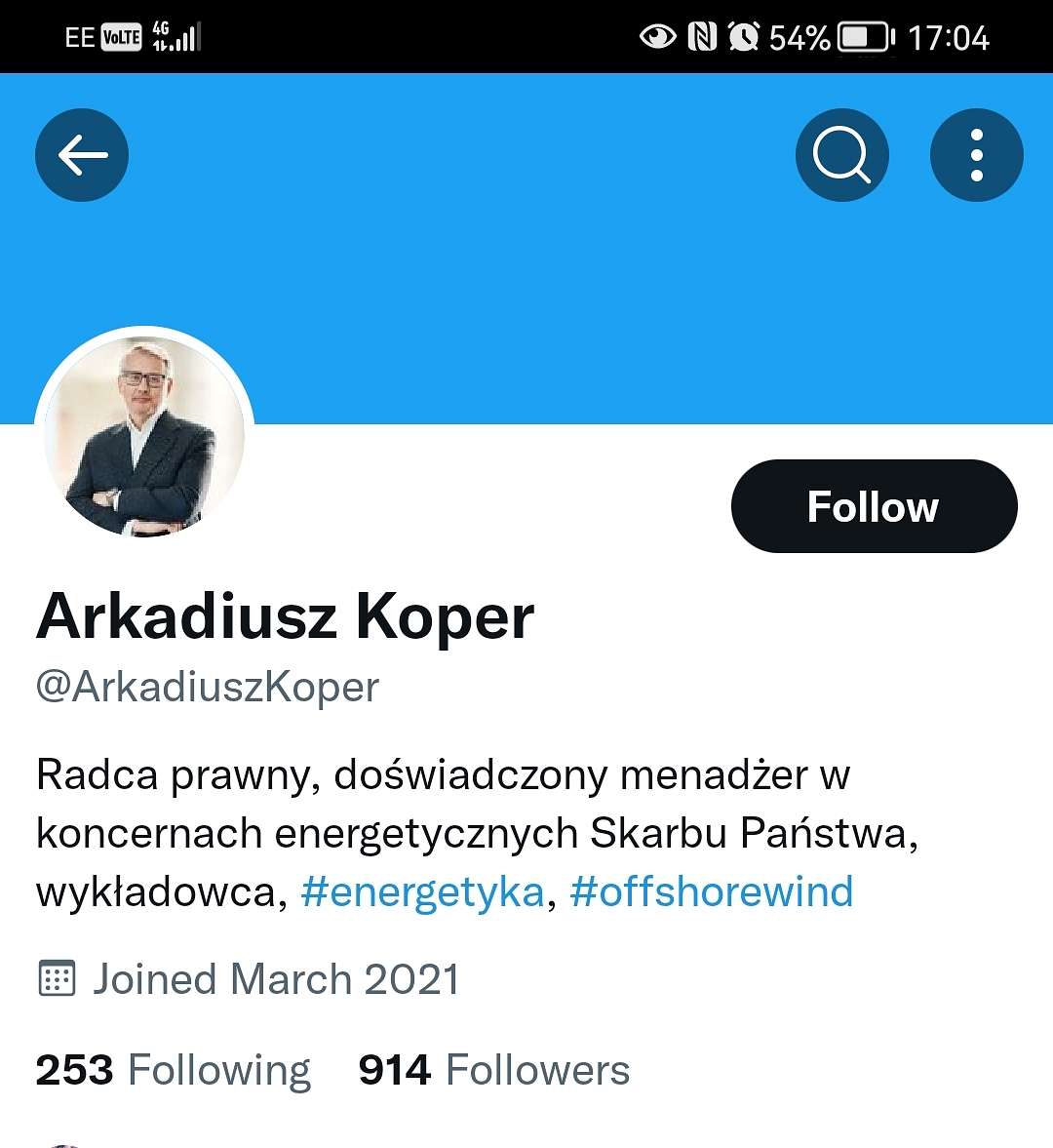Tap the alarm clock status icon
The image size is (1053, 1148).
tap(744, 37)
